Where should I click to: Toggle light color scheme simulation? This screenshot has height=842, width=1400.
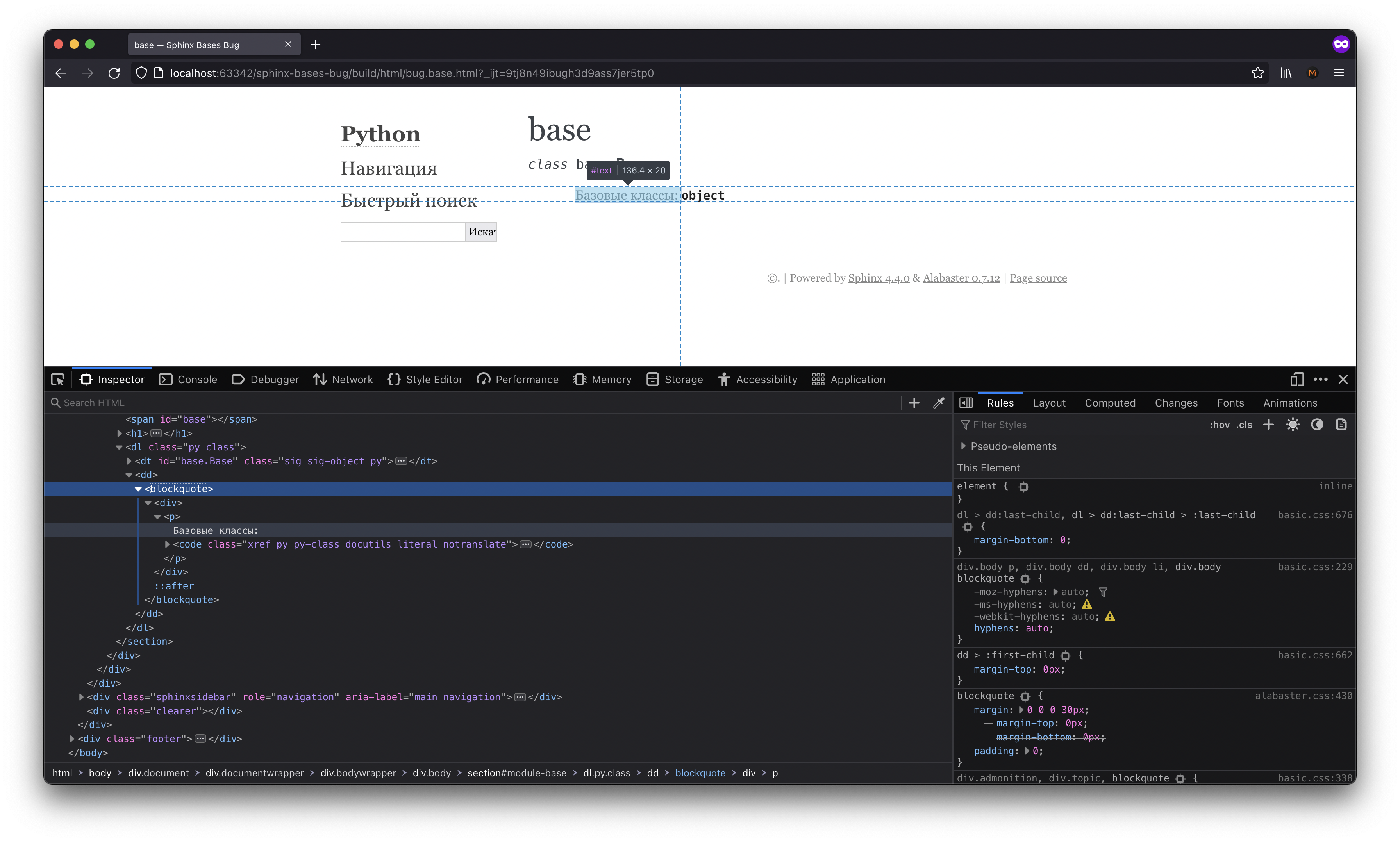[x=1293, y=425]
